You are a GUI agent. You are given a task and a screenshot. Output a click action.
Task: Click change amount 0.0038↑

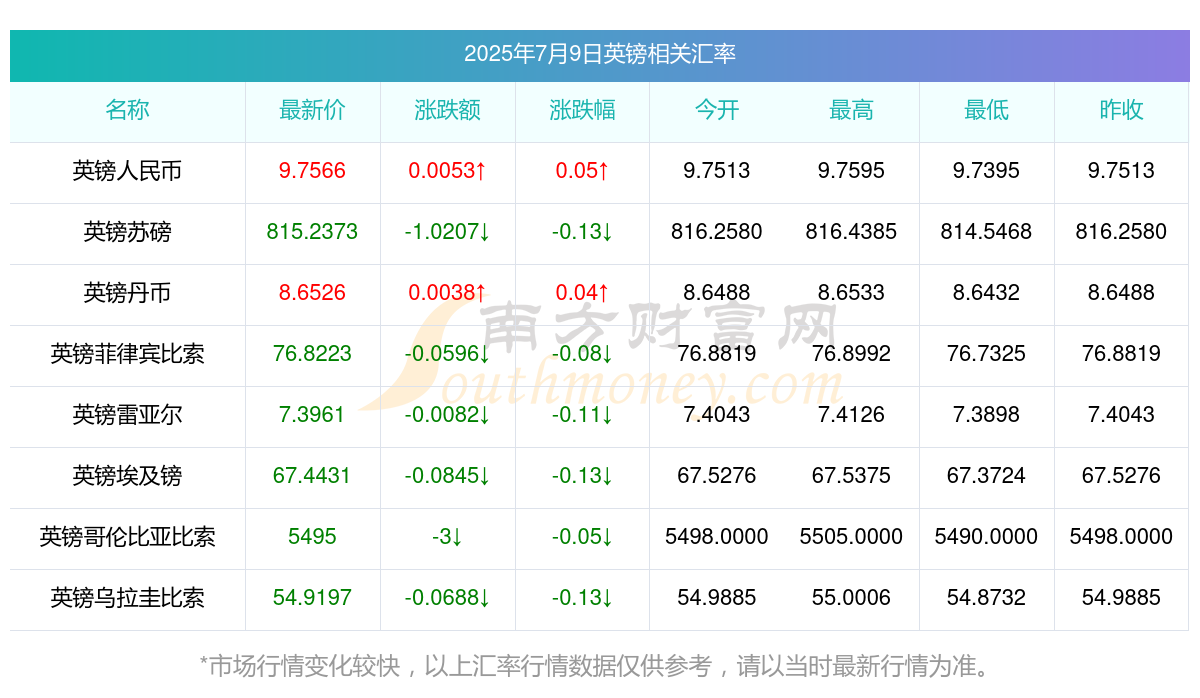[x=447, y=293]
